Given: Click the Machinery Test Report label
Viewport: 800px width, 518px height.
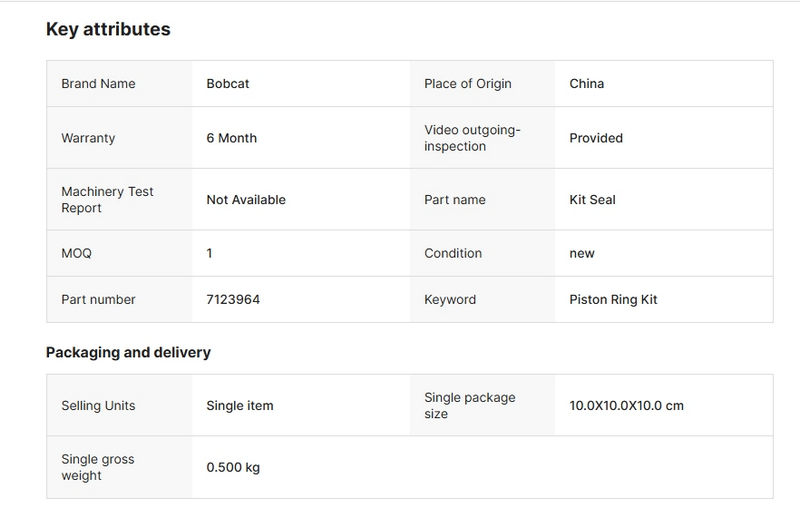Looking at the screenshot, I should click(107, 200).
